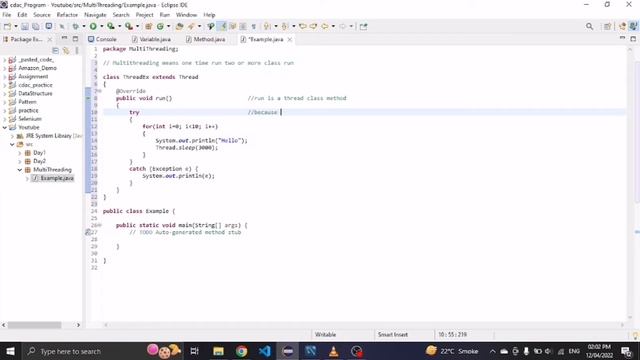The height and width of the screenshot is (360, 640).
Task: Click the Open Perspective icon
Action: [607, 27]
